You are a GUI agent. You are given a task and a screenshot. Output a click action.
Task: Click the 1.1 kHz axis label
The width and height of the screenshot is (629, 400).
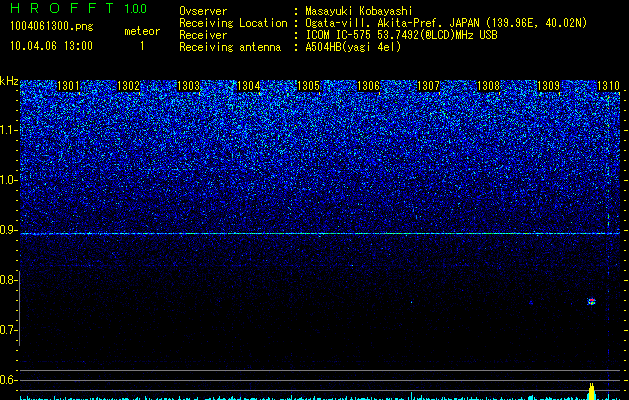point(9,130)
